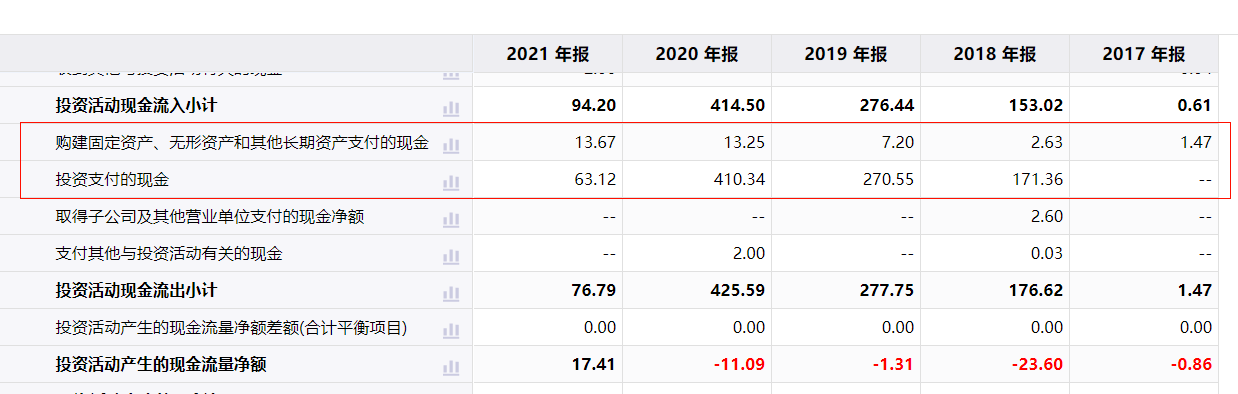The width and height of the screenshot is (1238, 394).
Task: Open chart icon for 支付其他与投资活动有关的现金 row
Action: (x=451, y=255)
